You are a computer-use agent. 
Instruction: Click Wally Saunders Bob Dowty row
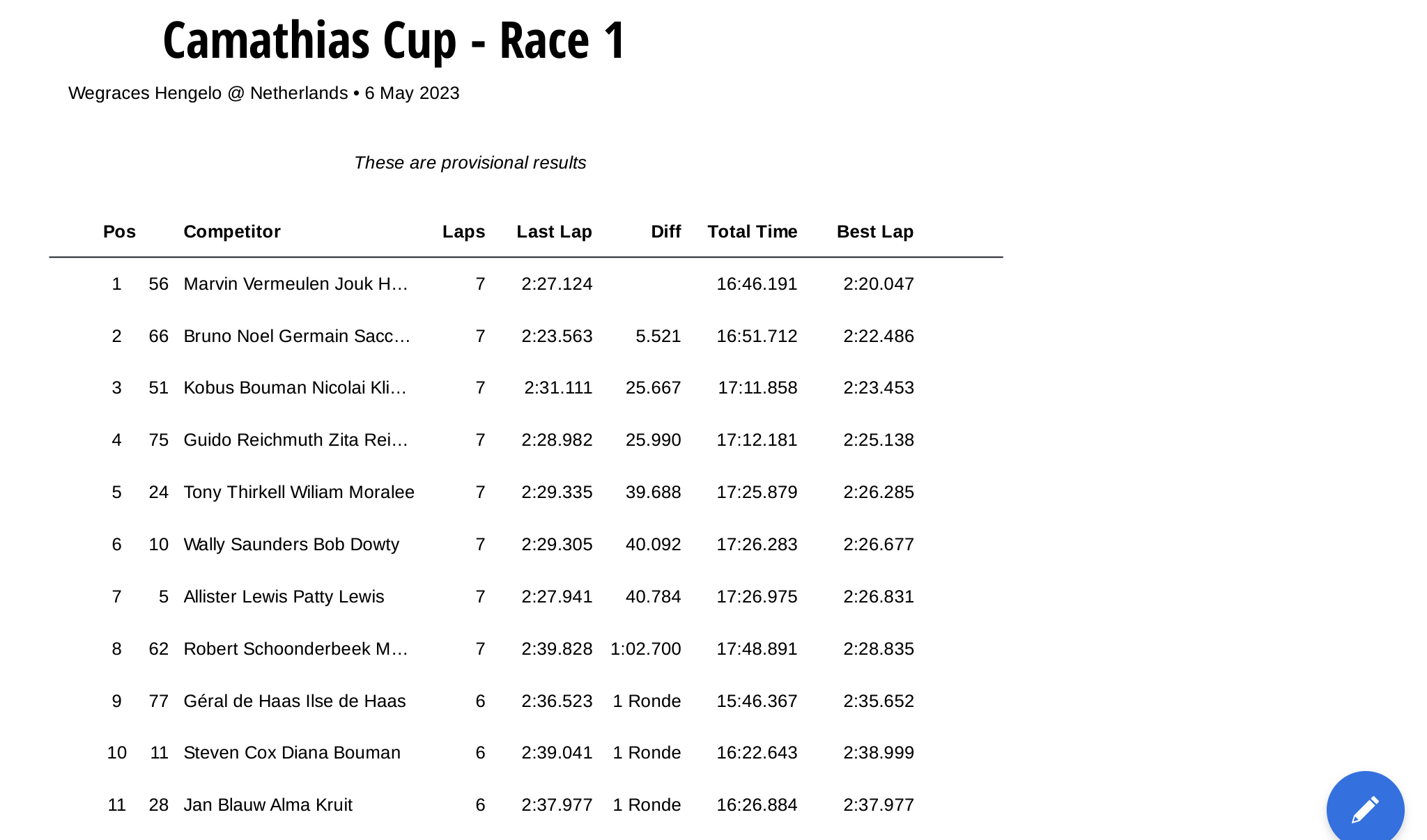point(526,545)
